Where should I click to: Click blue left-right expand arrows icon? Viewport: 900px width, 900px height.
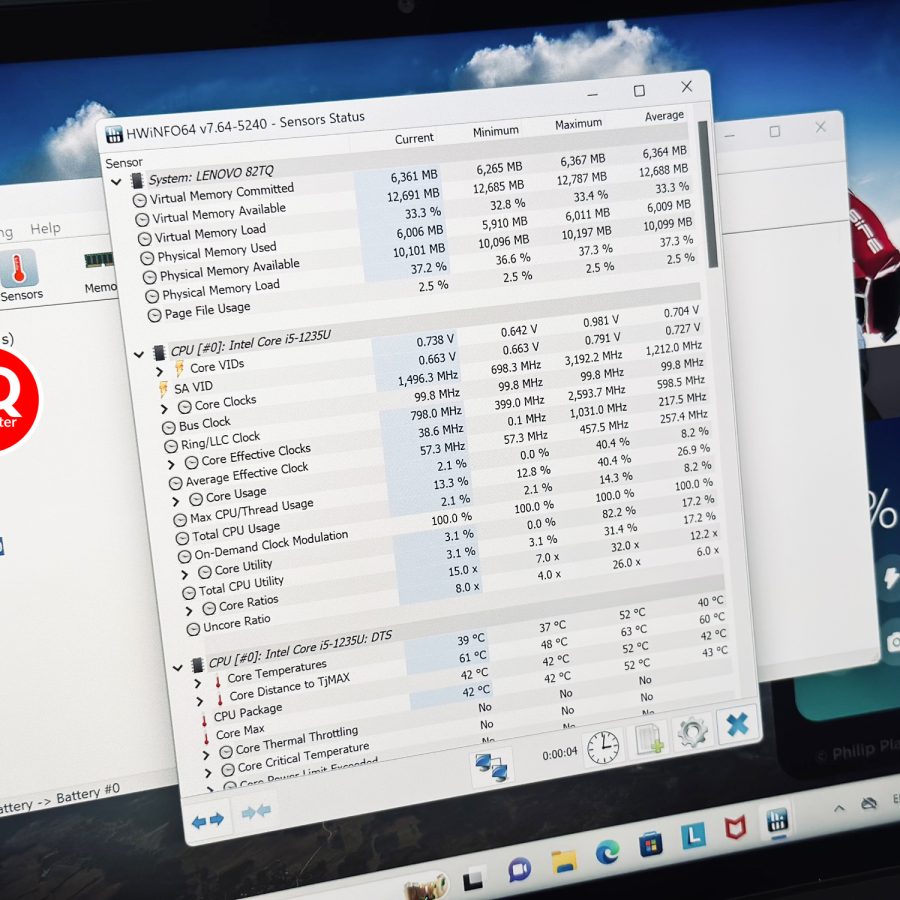point(208,820)
